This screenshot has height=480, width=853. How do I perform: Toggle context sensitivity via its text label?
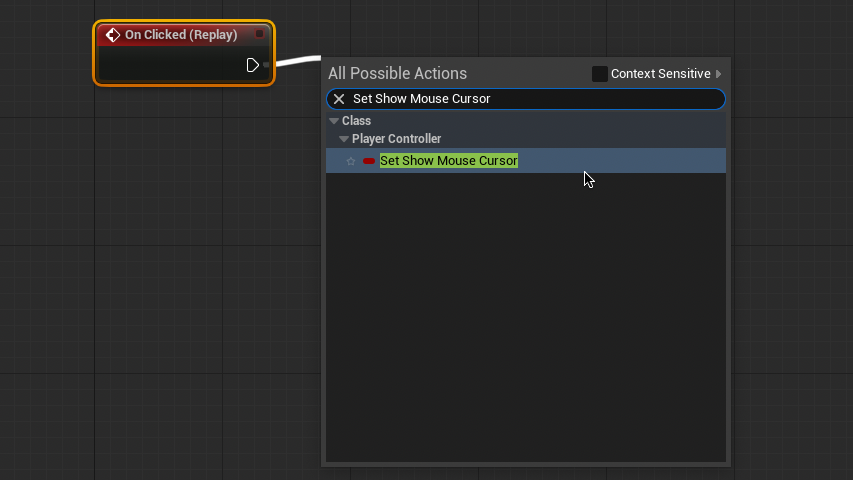pos(660,74)
